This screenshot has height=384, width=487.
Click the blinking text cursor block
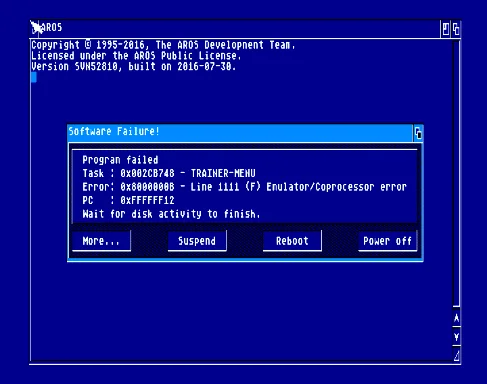coord(34,78)
